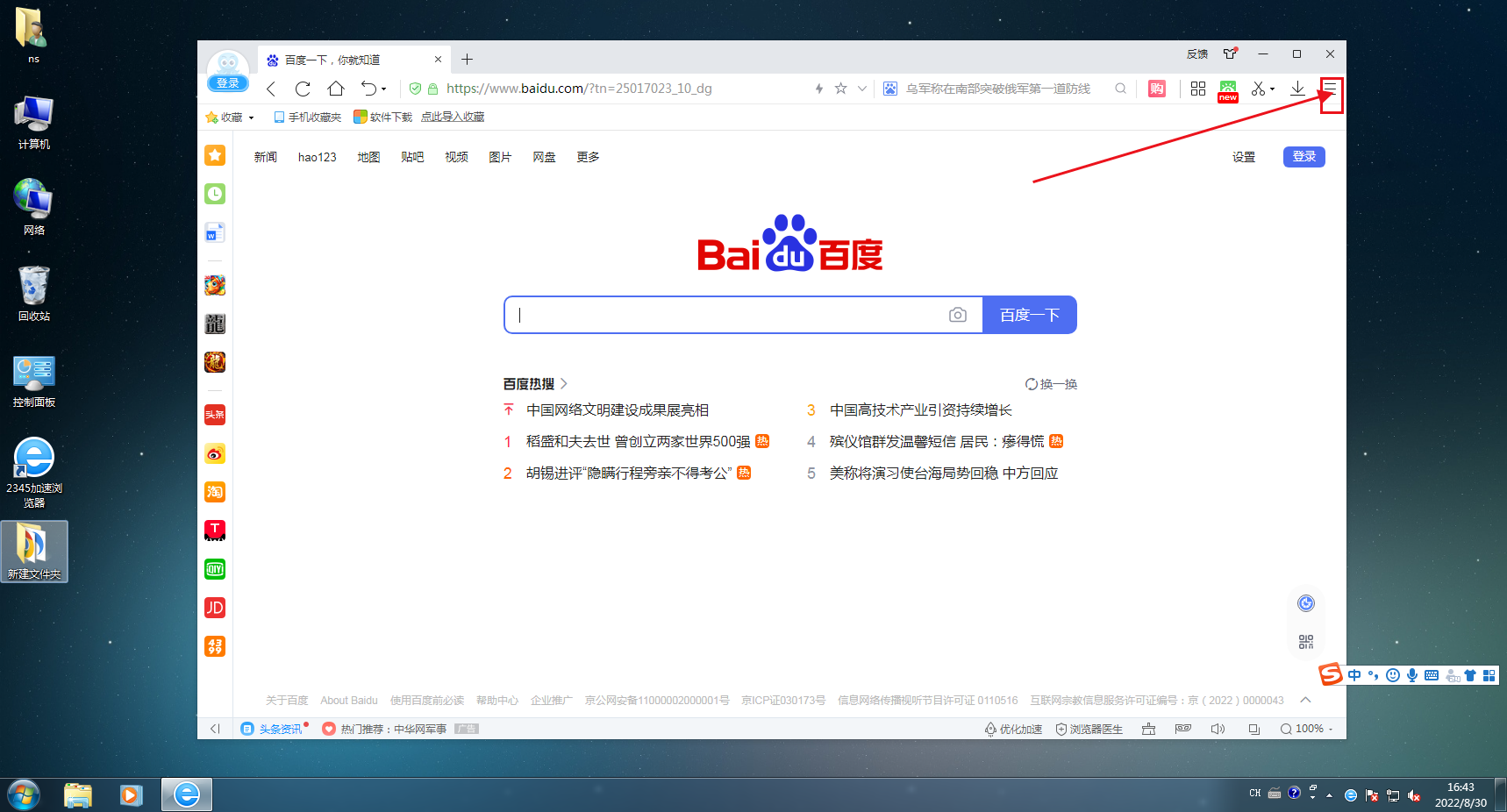Open the Tmall T icon in sidebar
This screenshot has height=812, width=1507.
coord(215,531)
